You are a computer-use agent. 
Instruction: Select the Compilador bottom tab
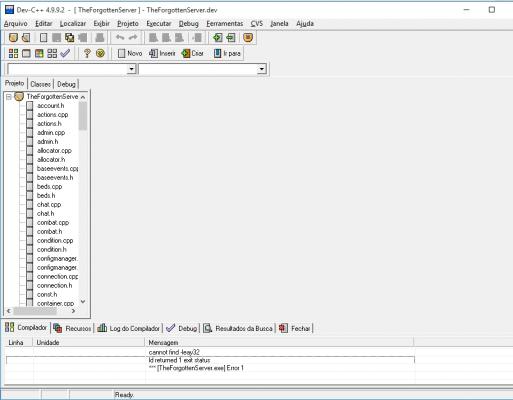[x=26, y=328]
